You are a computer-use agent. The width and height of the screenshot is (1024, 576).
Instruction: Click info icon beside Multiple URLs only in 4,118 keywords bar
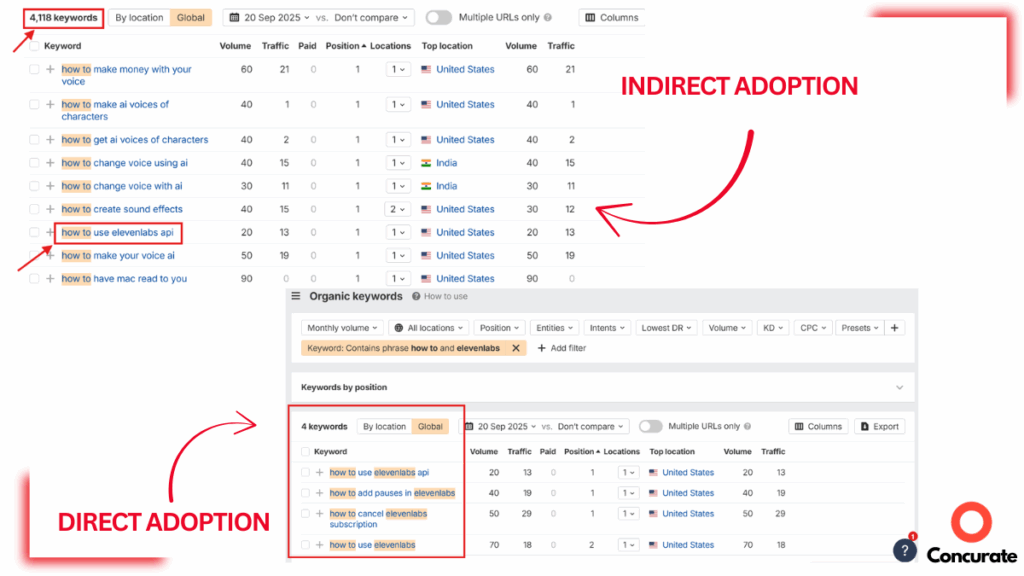tap(548, 18)
